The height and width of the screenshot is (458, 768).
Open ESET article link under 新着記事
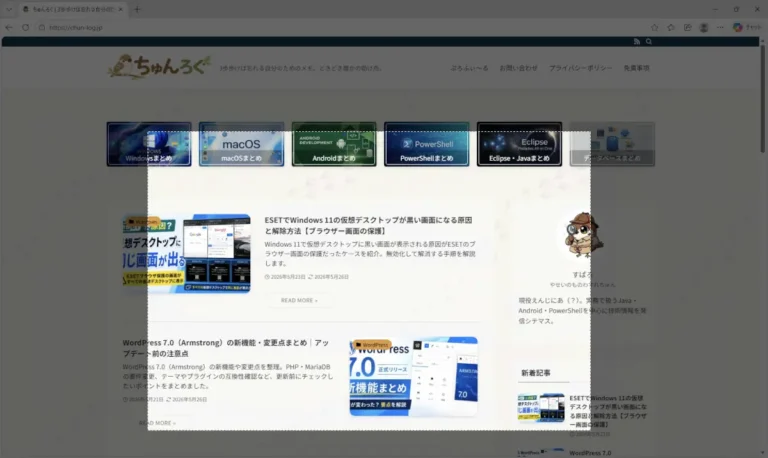pyautogui.click(x=608, y=411)
